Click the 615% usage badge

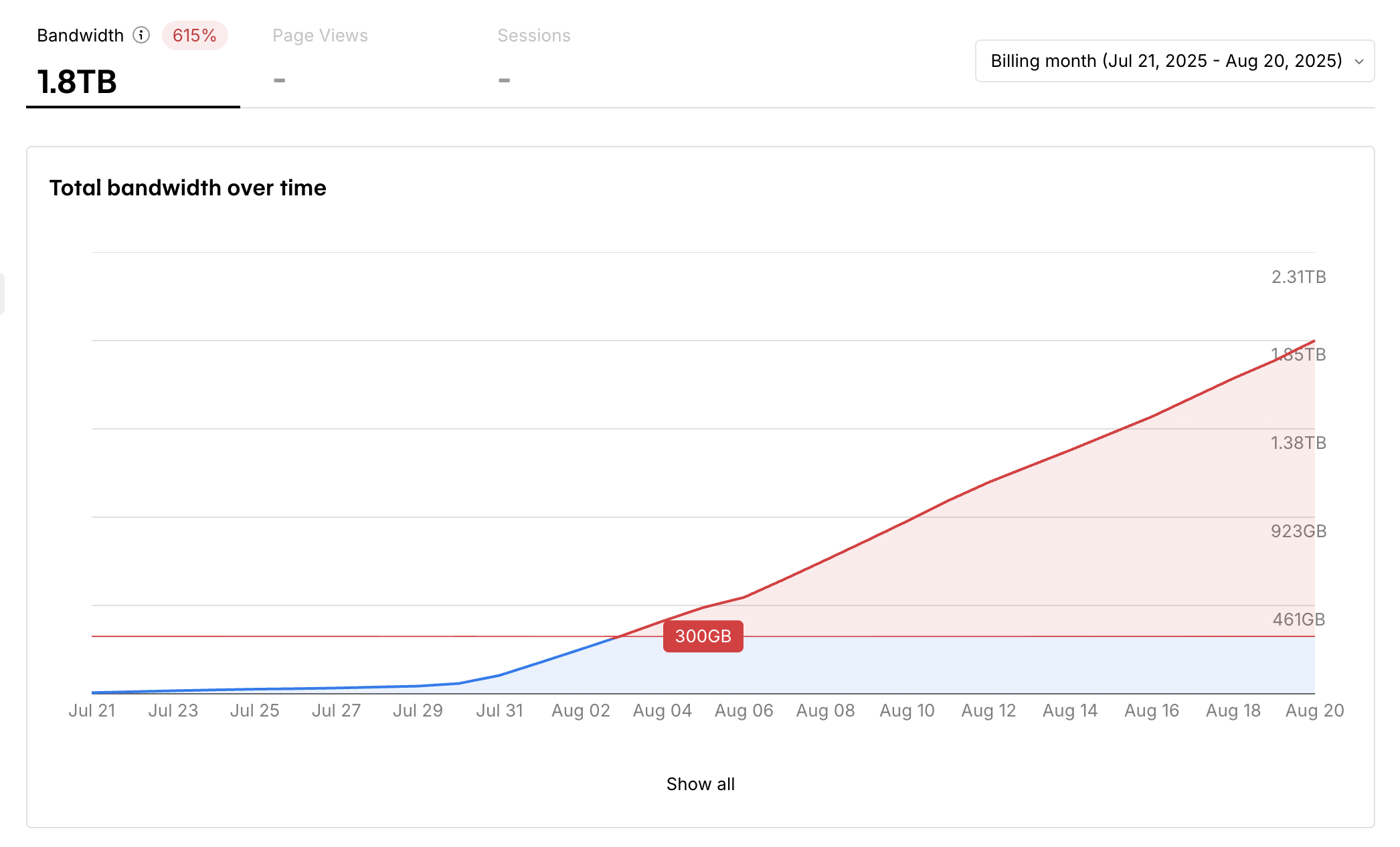pyautogui.click(x=194, y=35)
